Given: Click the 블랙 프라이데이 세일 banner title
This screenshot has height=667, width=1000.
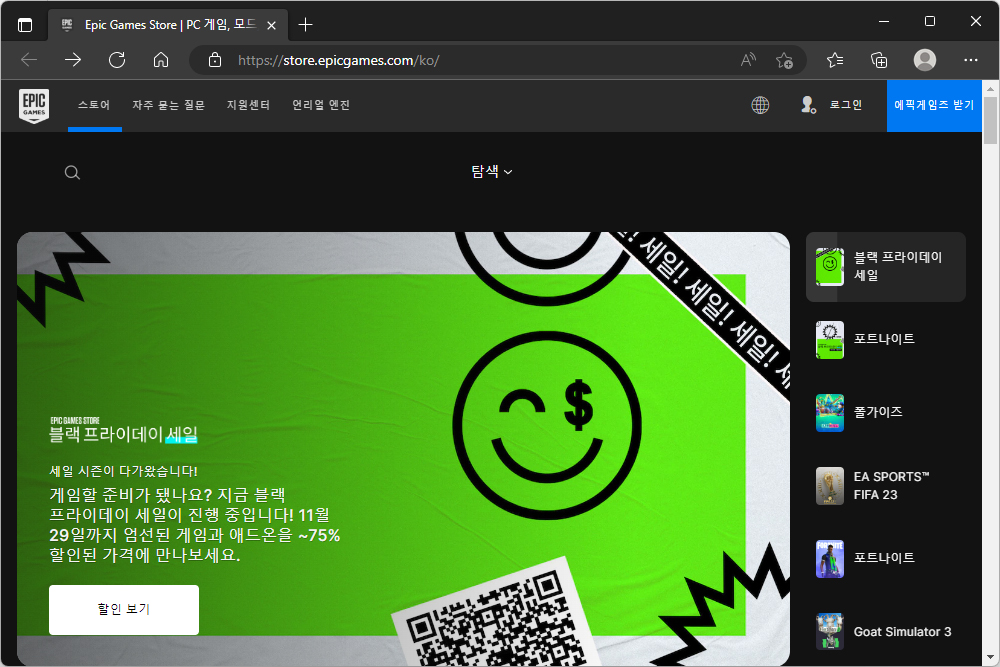Looking at the screenshot, I should 123,435.
